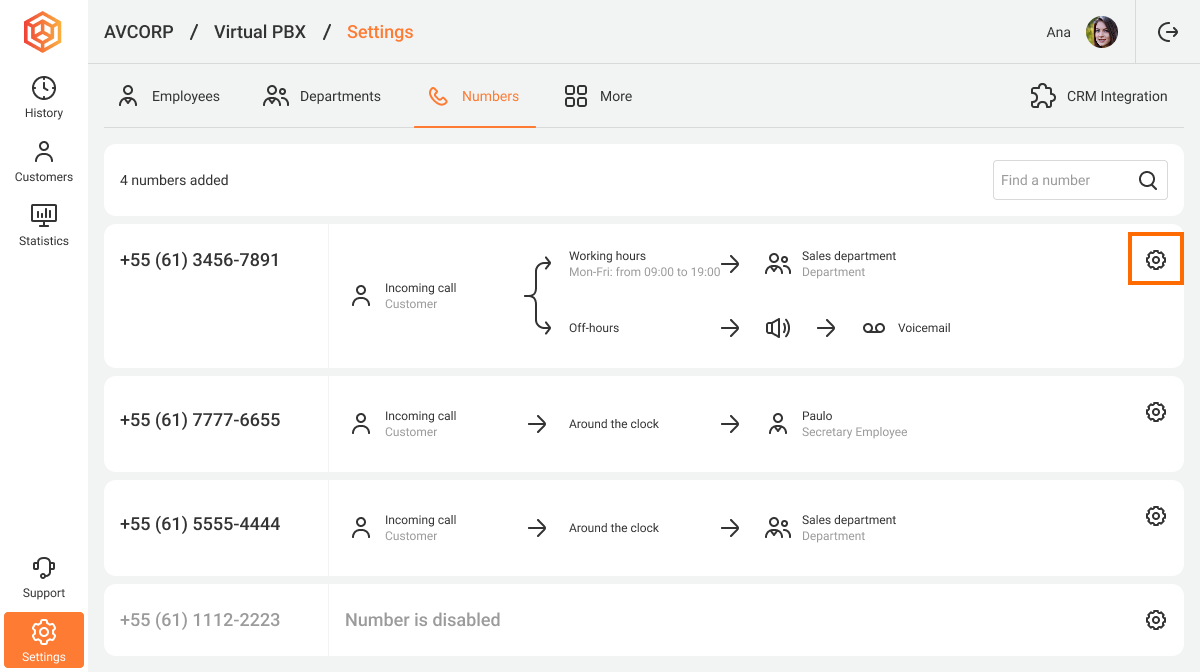Click Incoming call customer icon for 7777-6655
The image size is (1200, 672).
coord(361,424)
